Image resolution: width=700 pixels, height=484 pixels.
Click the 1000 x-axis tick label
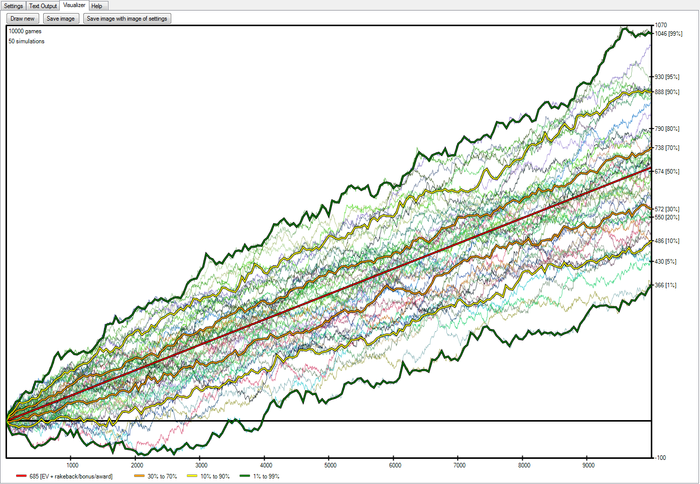click(72, 465)
